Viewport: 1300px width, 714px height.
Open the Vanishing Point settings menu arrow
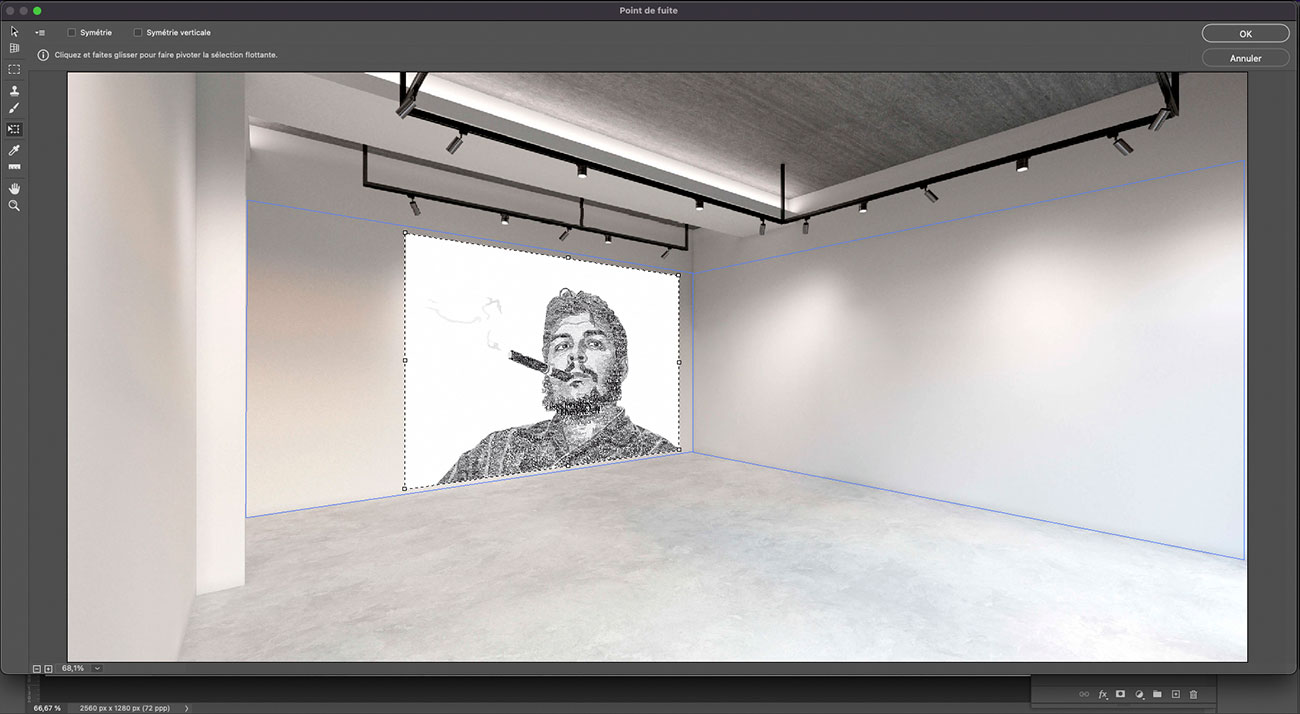(x=40, y=31)
